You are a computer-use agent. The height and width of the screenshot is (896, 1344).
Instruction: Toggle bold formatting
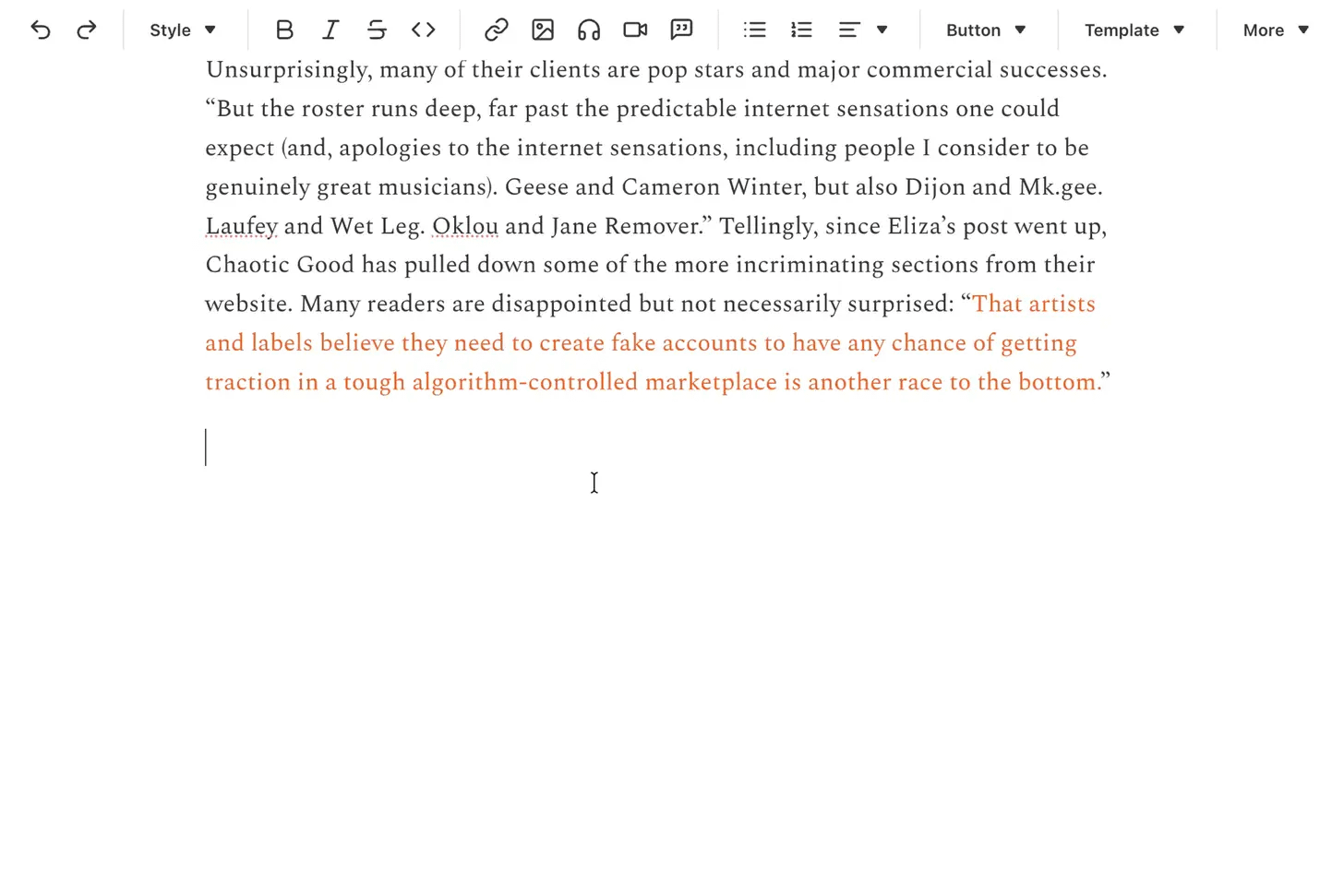tap(284, 30)
